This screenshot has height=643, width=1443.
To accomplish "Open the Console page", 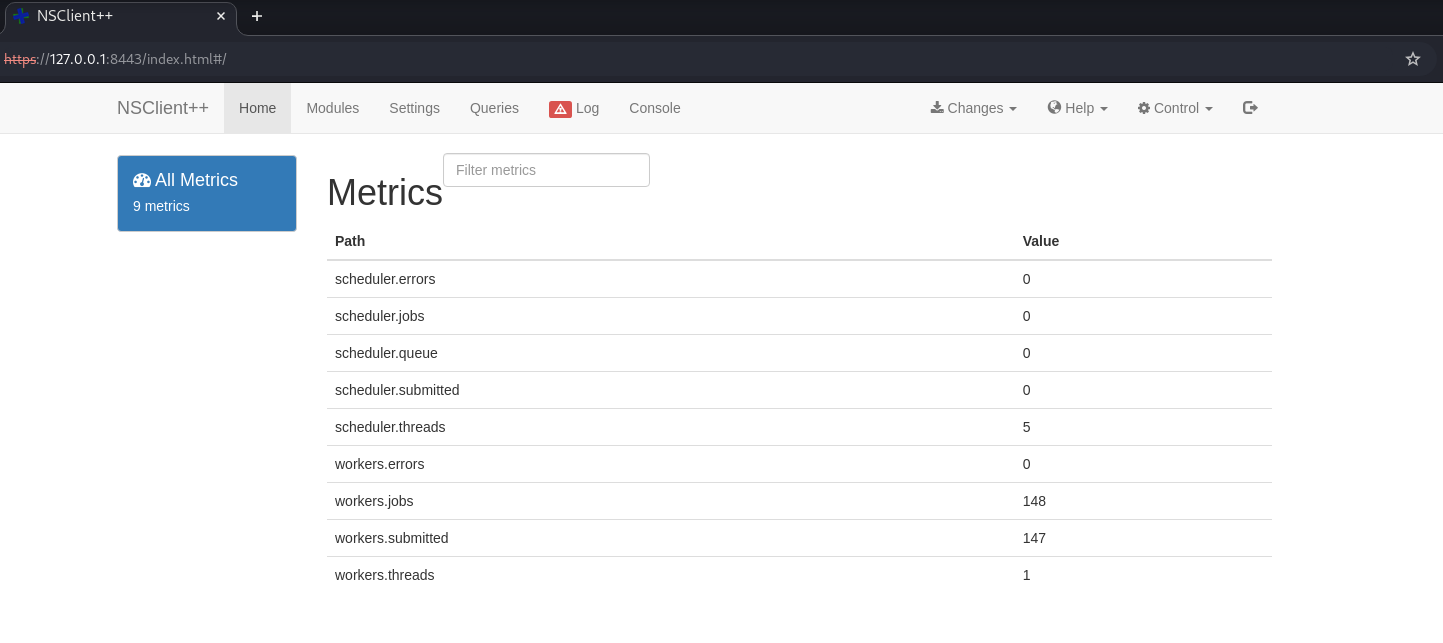I will [654, 108].
